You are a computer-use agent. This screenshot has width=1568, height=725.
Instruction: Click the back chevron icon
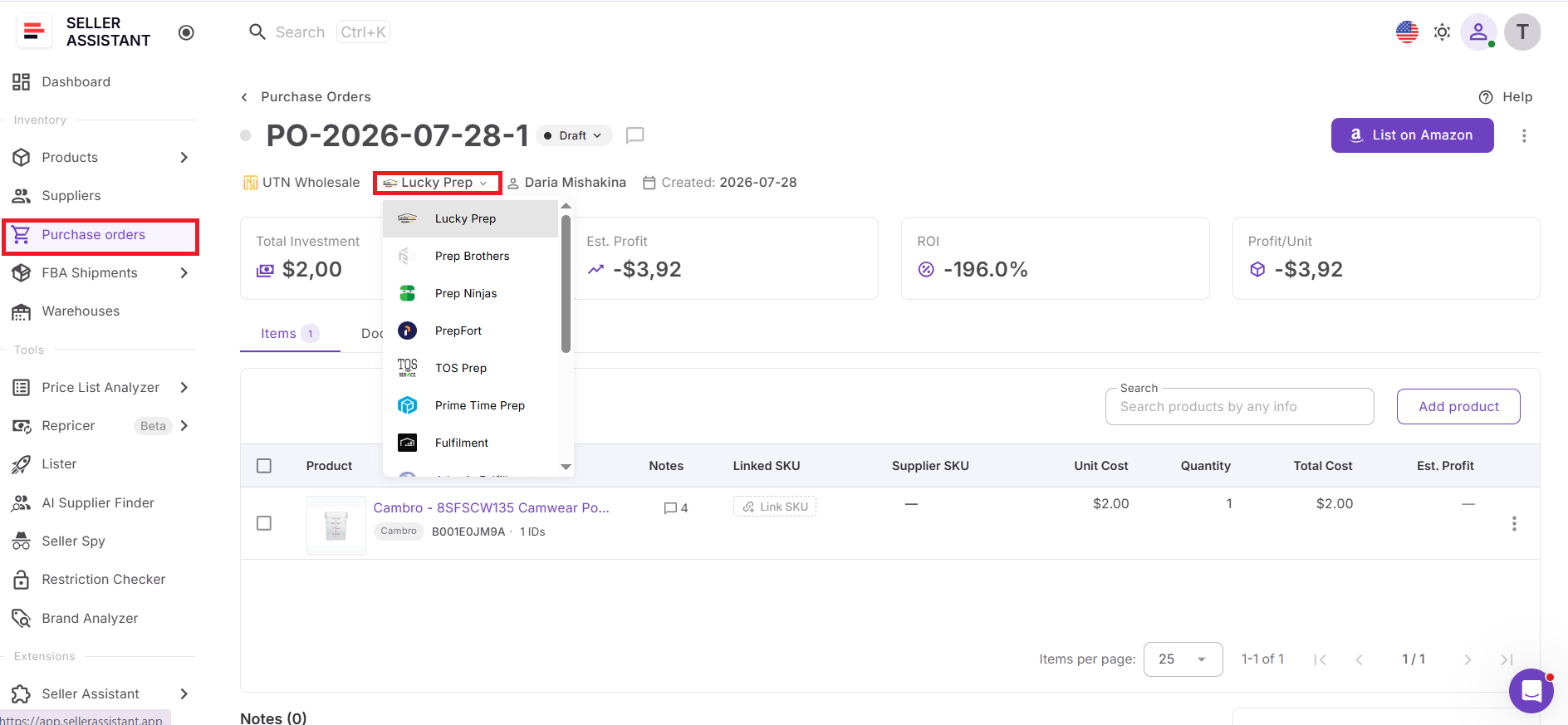pyautogui.click(x=244, y=97)
